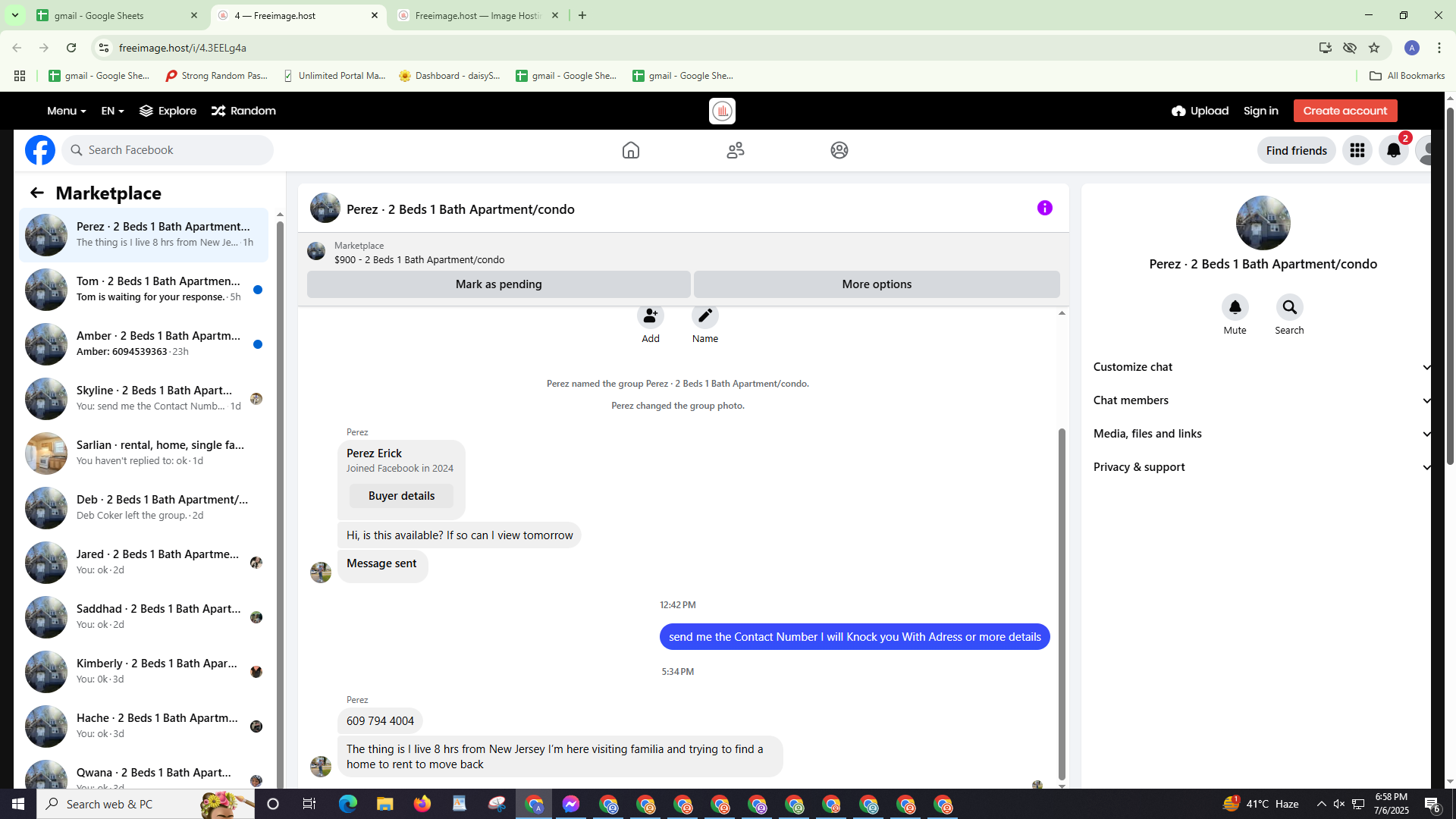Show hidden system tray icons
The image size is (1456, 819).
1322,804
